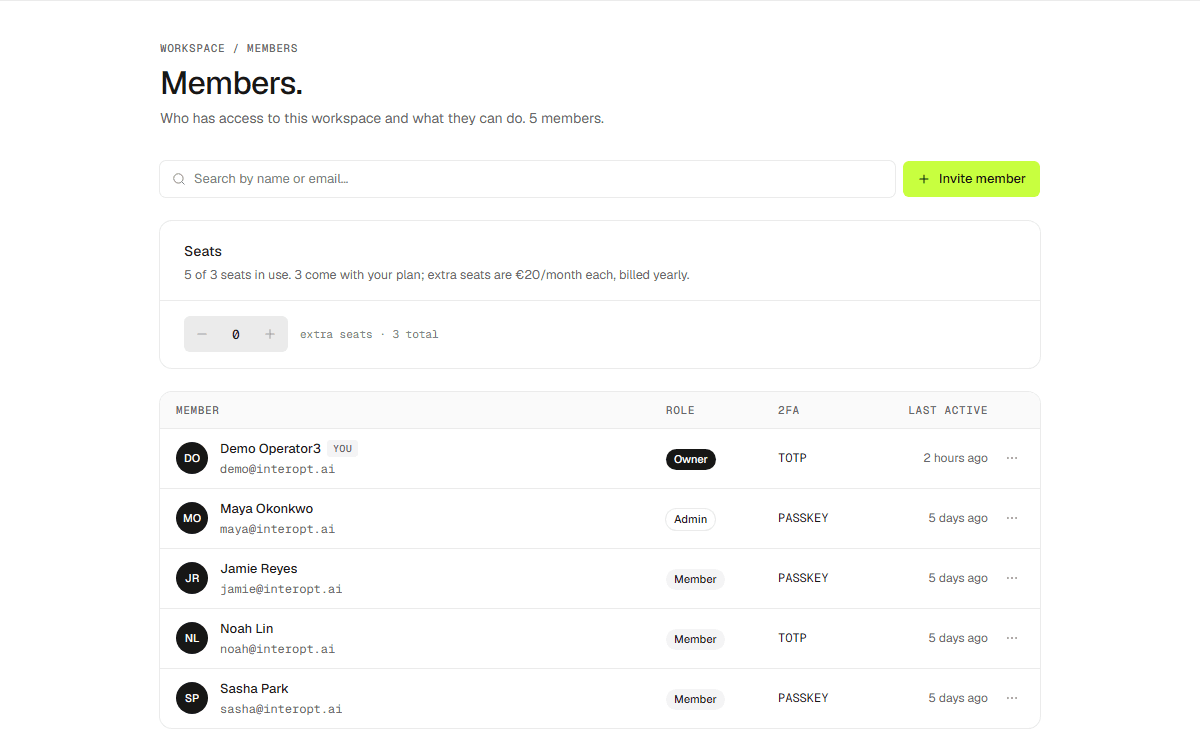
Task: Open the options menu for Jamie Reyes
Action: click(x=1012, y=578)
